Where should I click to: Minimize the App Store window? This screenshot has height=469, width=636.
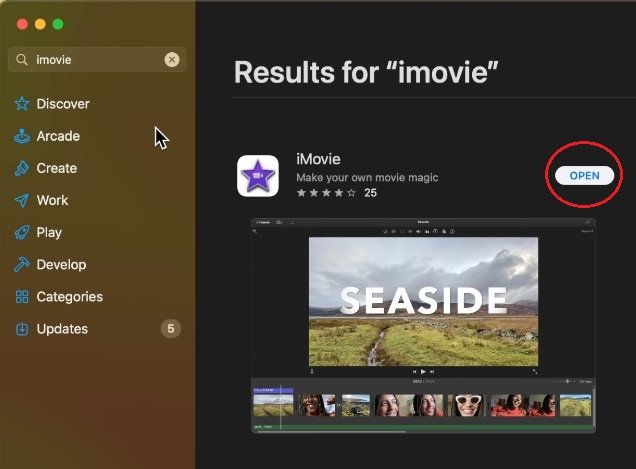(40, 24)
